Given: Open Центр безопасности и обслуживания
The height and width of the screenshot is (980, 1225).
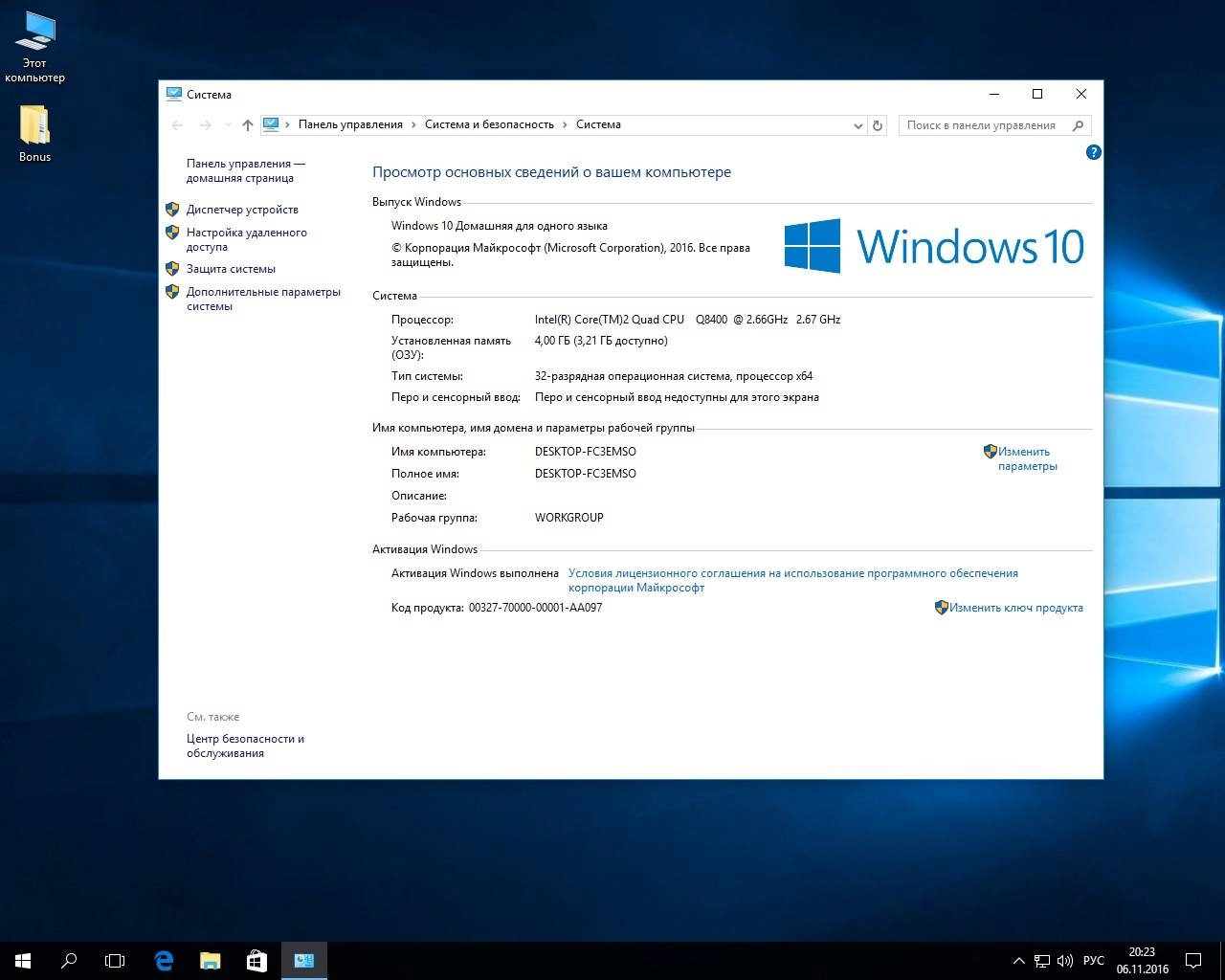Looking at the screenshot, I should pyautogui.click(x=245, y=746).
